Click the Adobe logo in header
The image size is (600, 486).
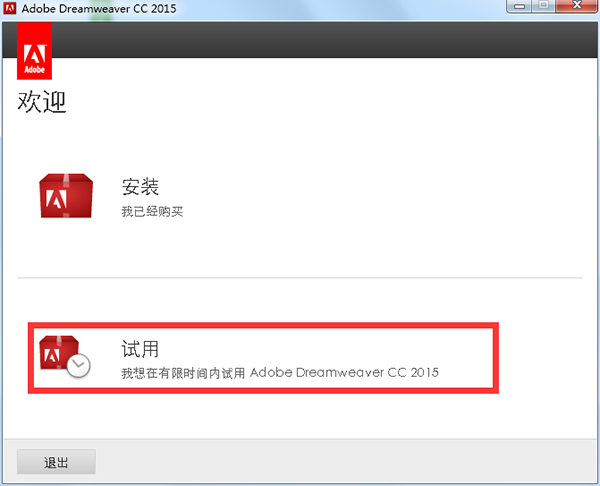(34, 51)
